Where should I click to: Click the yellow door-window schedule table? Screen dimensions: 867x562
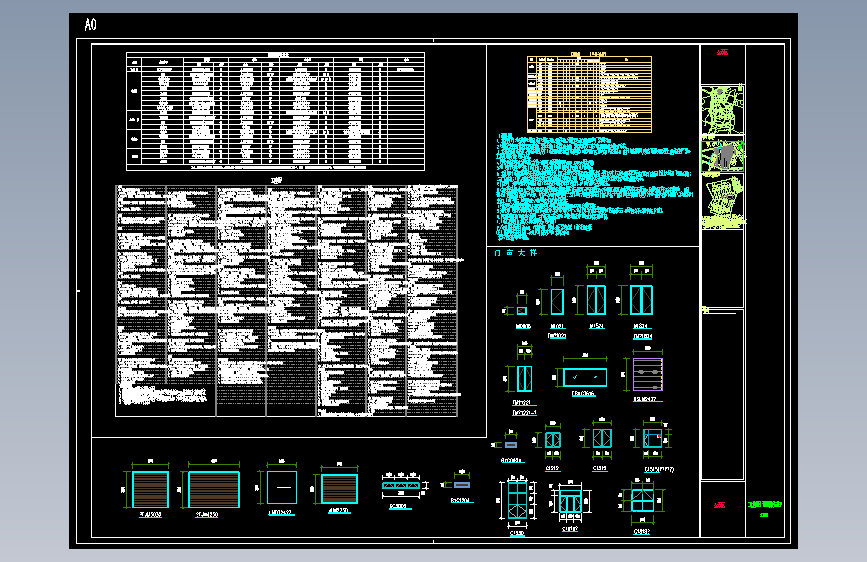[x=589, y=95]
